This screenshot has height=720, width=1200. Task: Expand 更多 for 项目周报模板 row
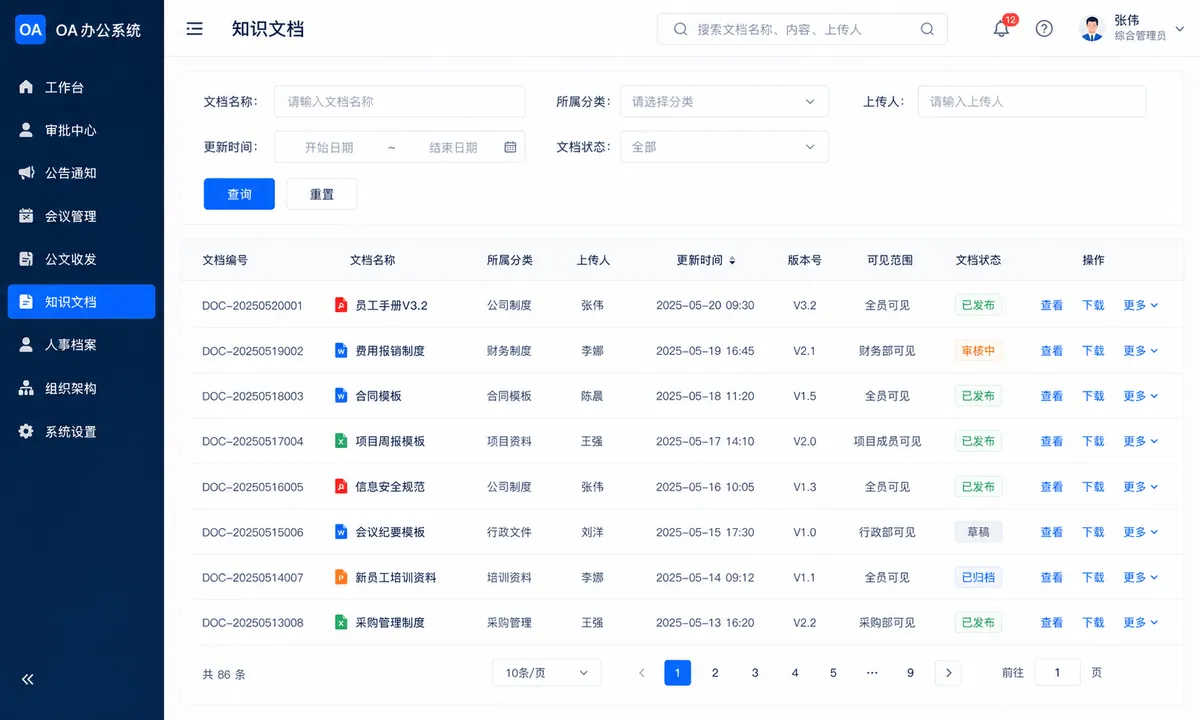(x=1141, y=441)
